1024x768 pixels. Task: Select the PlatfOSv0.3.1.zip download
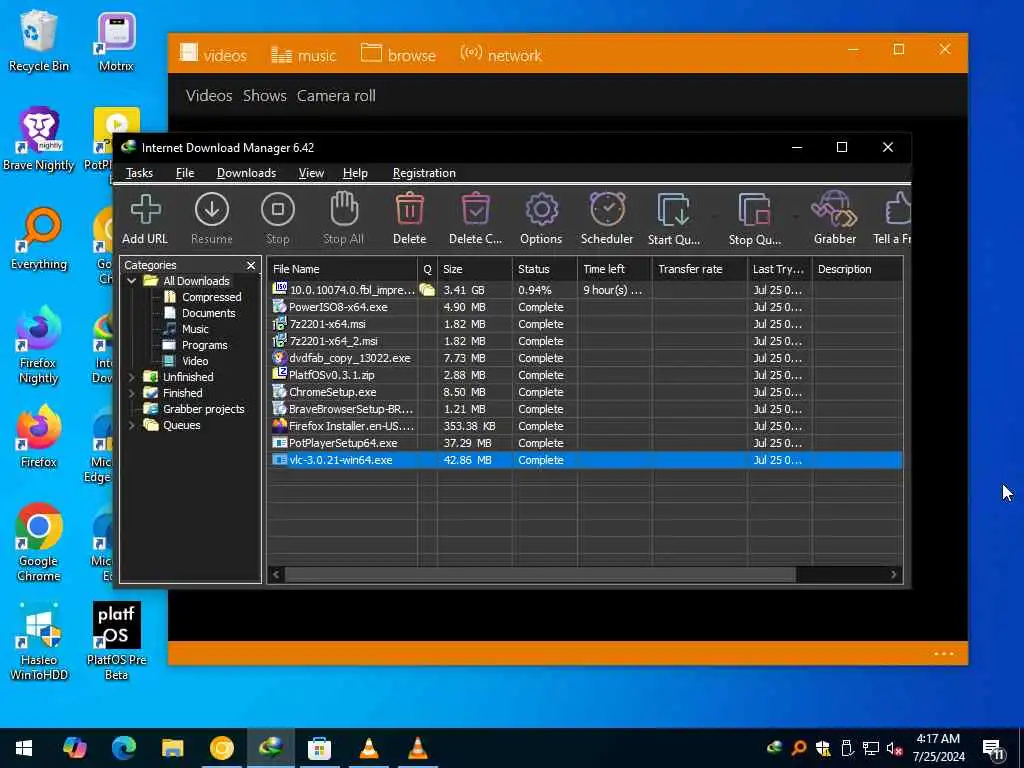pyautogui.click(x=585, y=375)
